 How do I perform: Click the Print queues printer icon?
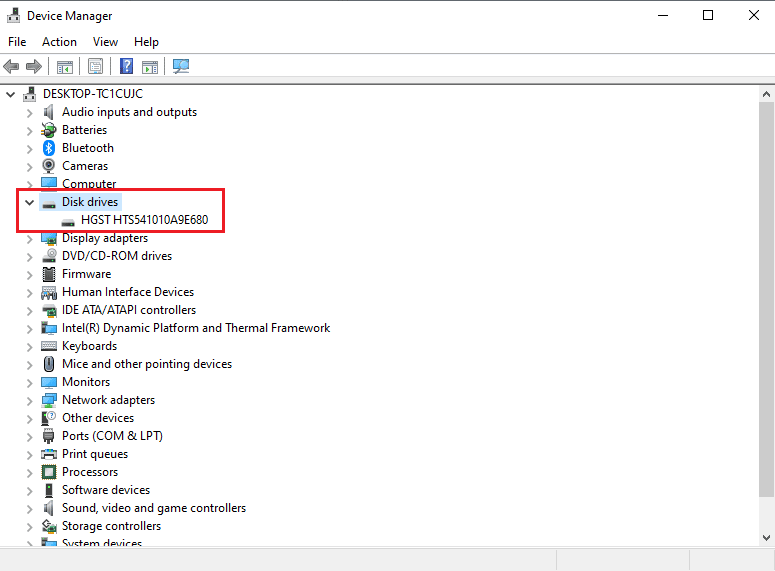tap(49, 454)
